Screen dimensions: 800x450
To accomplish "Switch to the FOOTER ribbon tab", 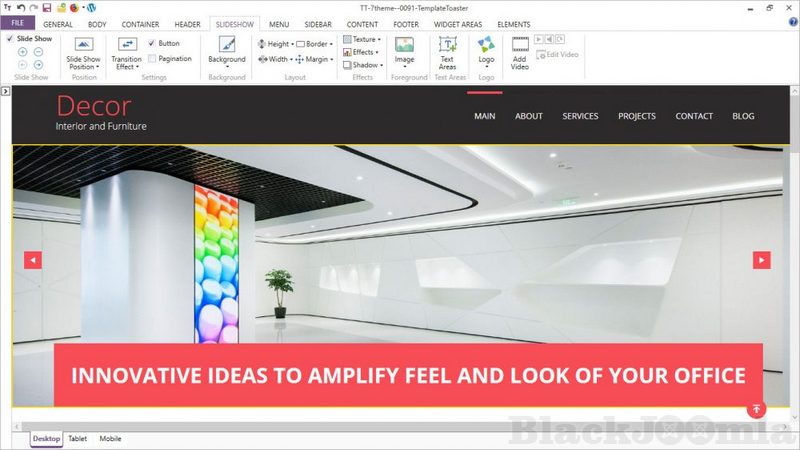I will [x=406, y=23].
